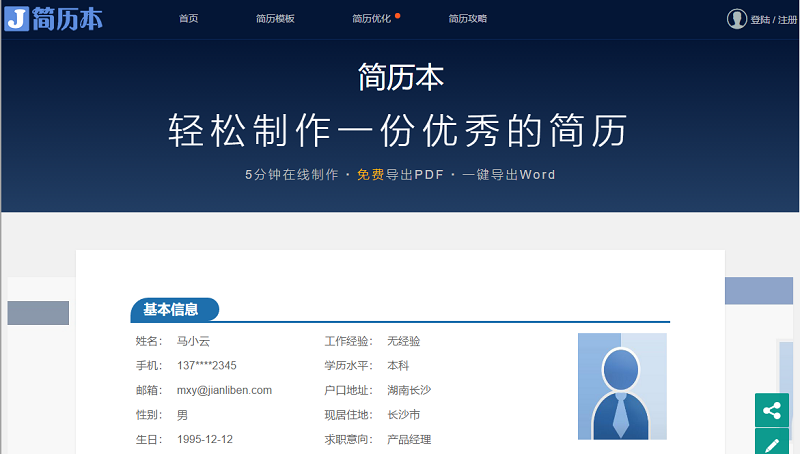
Task: Click the 简历本 logo in header
Action: click(54, 18)
